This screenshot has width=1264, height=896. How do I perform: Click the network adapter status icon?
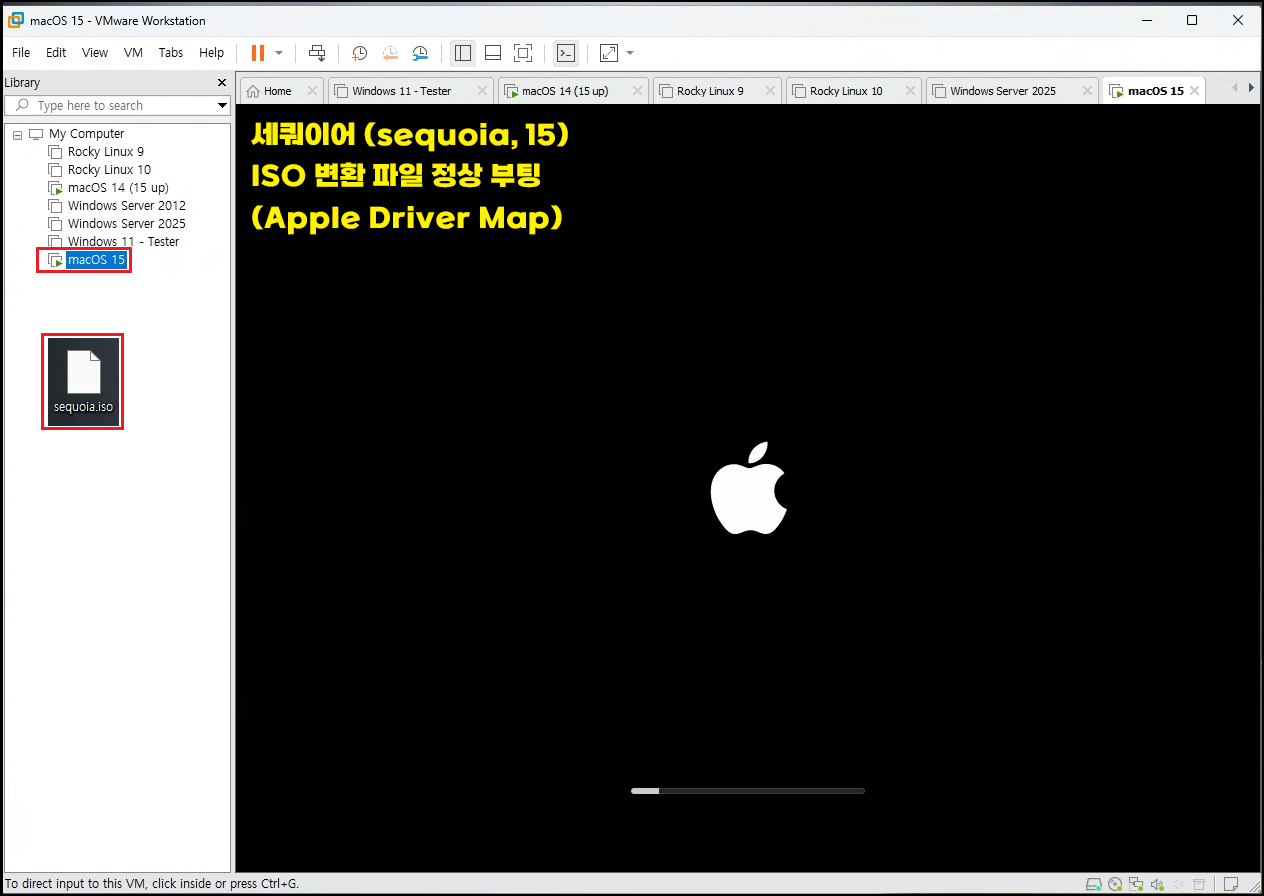1136,884
